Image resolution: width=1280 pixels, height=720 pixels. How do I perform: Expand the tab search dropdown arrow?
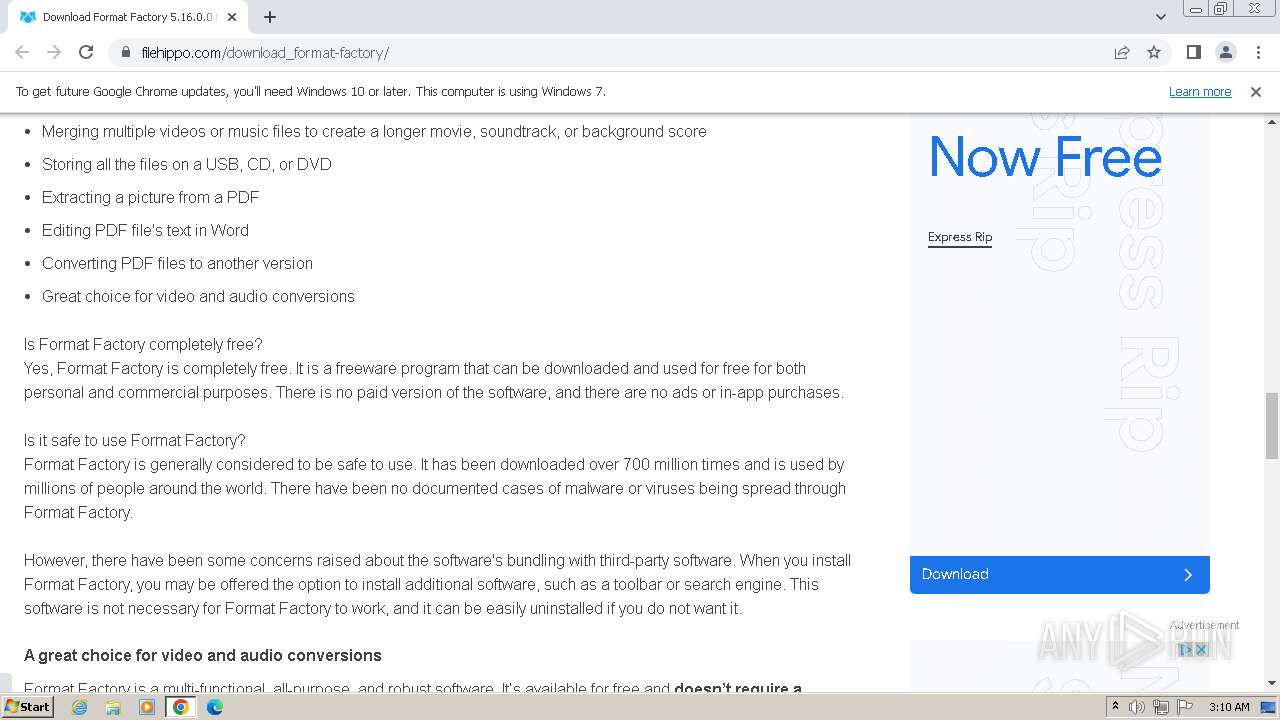pos(1161,17)
